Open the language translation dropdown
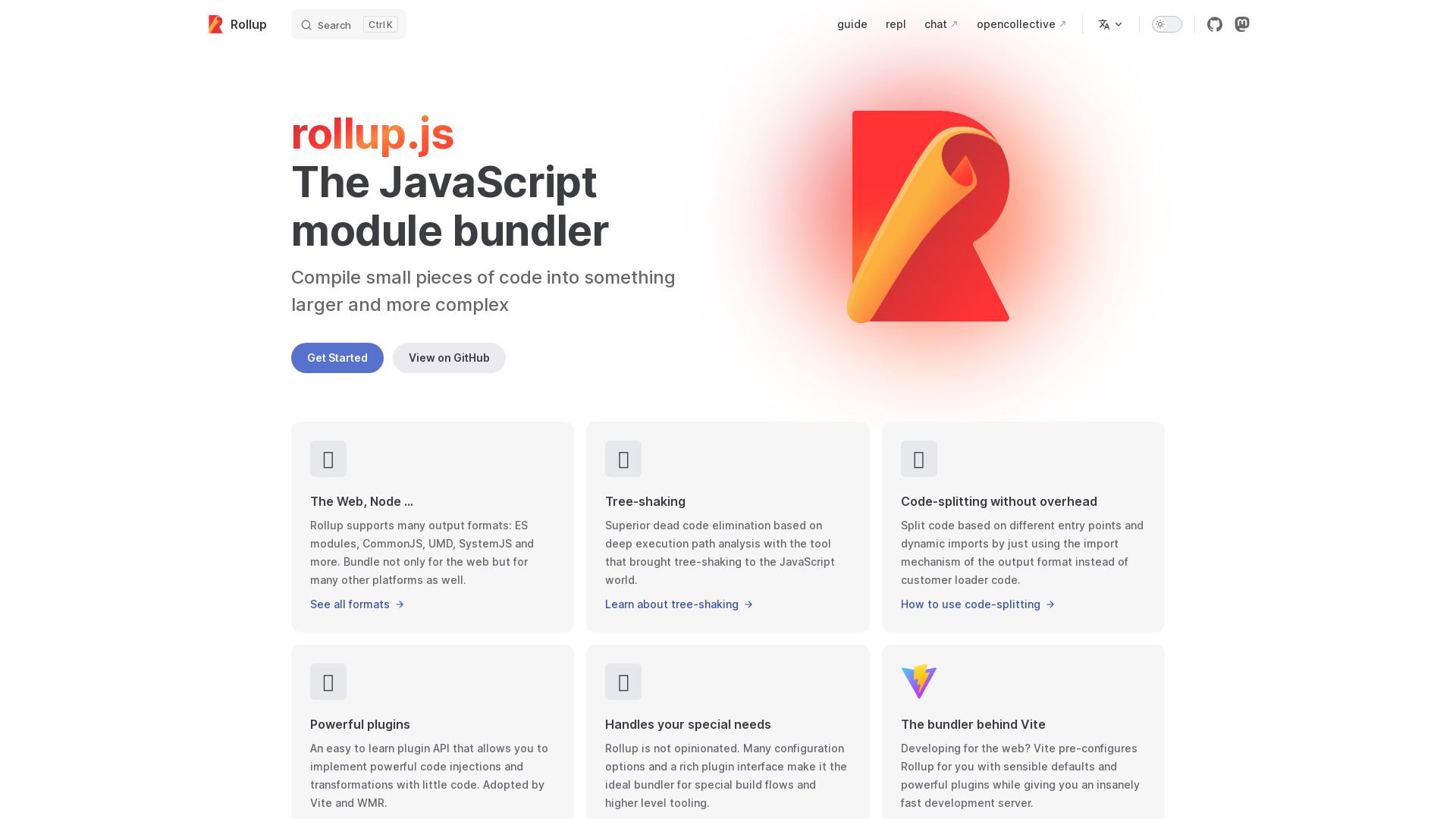The image size is (1456, 819). (x=1110, y=24)
